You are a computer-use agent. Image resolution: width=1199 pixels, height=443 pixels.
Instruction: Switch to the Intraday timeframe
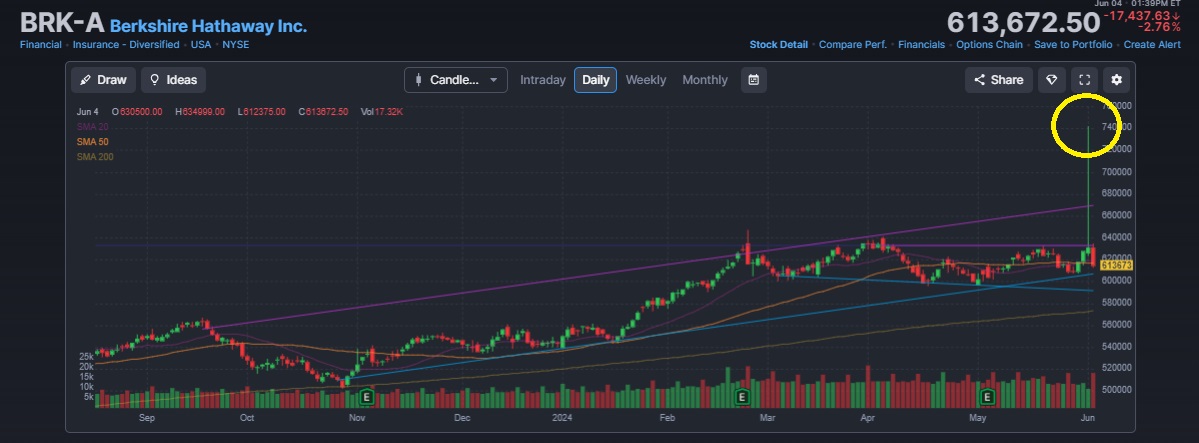pos(543,80)
